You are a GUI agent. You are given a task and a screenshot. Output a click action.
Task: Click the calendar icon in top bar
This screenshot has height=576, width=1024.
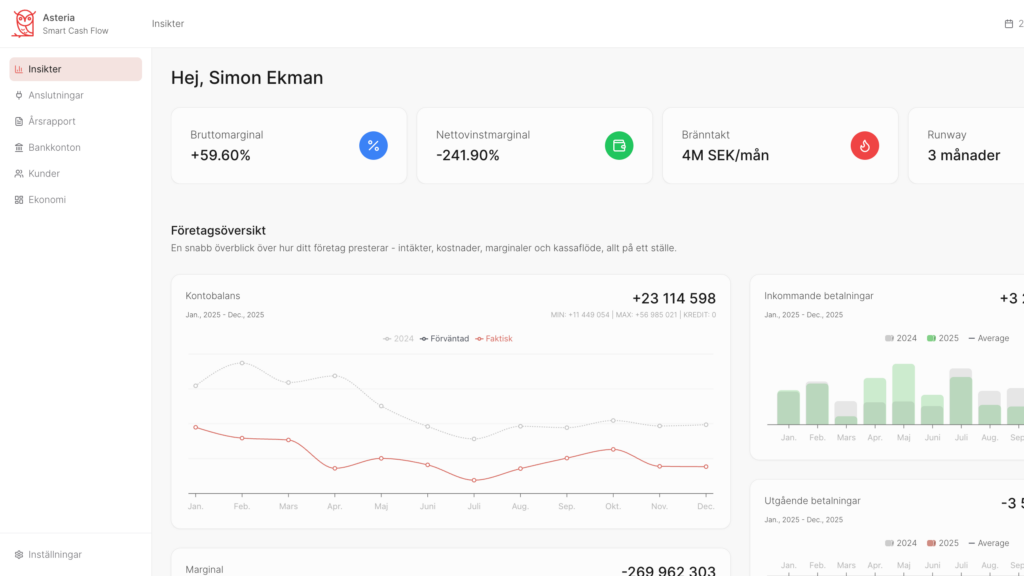pyautogui.click(x=1009, y=24)
